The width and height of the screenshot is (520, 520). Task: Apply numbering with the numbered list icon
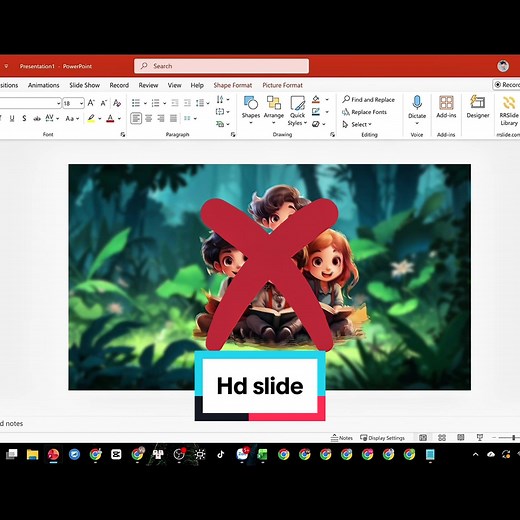[x=155, y=103]
